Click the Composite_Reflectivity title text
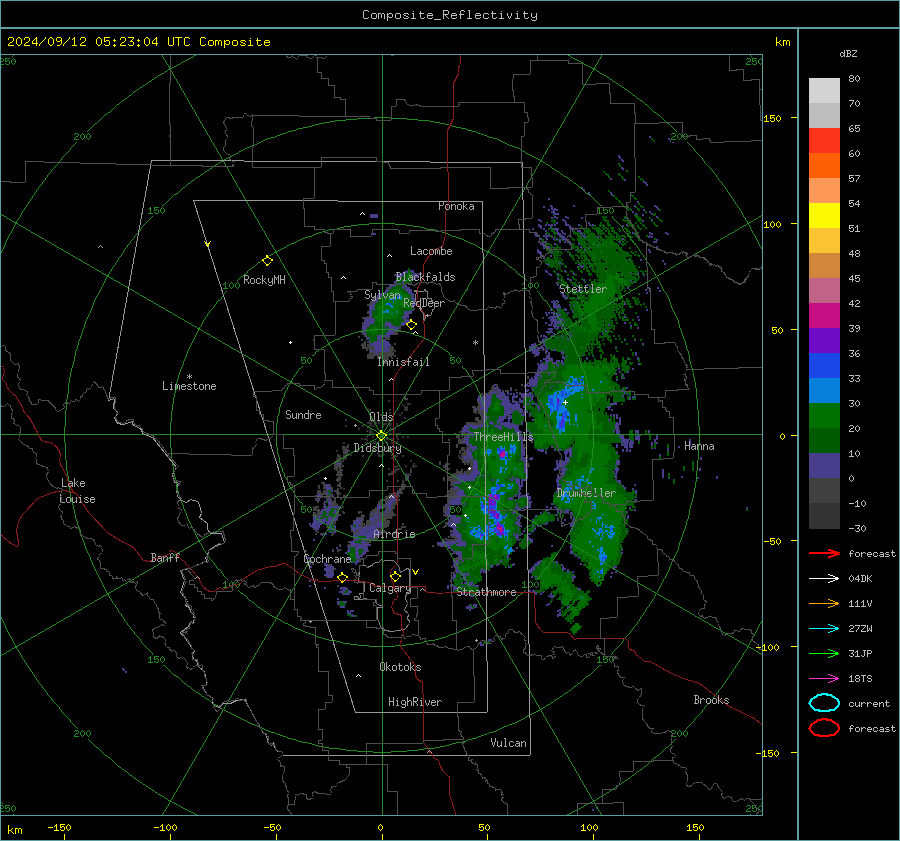 tap(450, 15)
